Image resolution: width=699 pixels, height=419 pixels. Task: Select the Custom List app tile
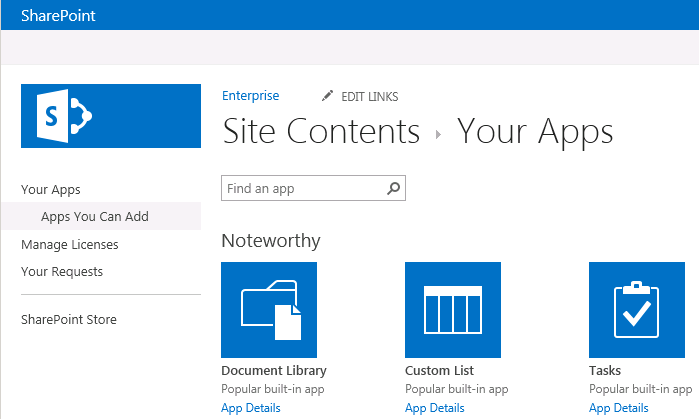[452, 310]
